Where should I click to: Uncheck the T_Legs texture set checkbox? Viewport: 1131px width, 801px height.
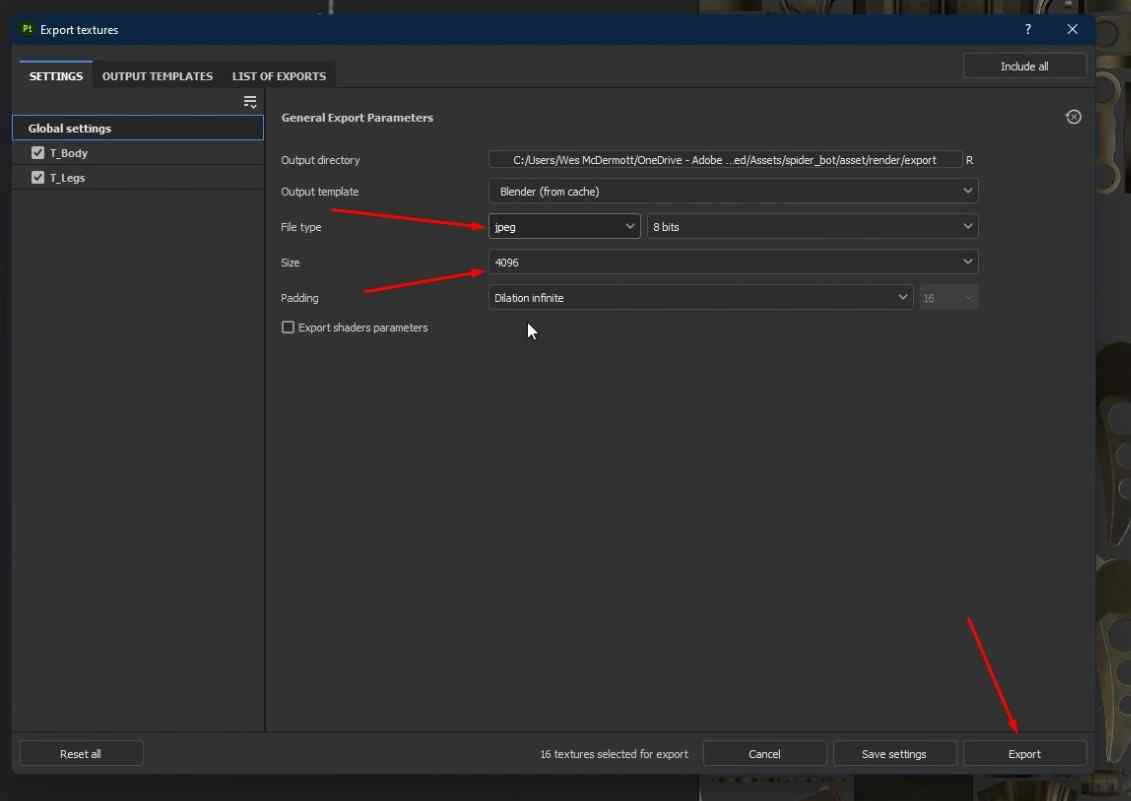pos(38,178)
